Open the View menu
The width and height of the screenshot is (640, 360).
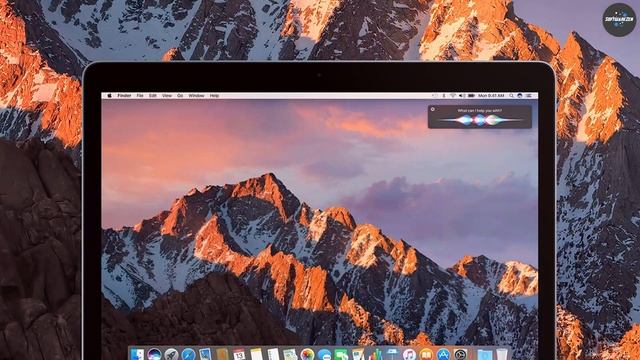[x=167, y=96]
